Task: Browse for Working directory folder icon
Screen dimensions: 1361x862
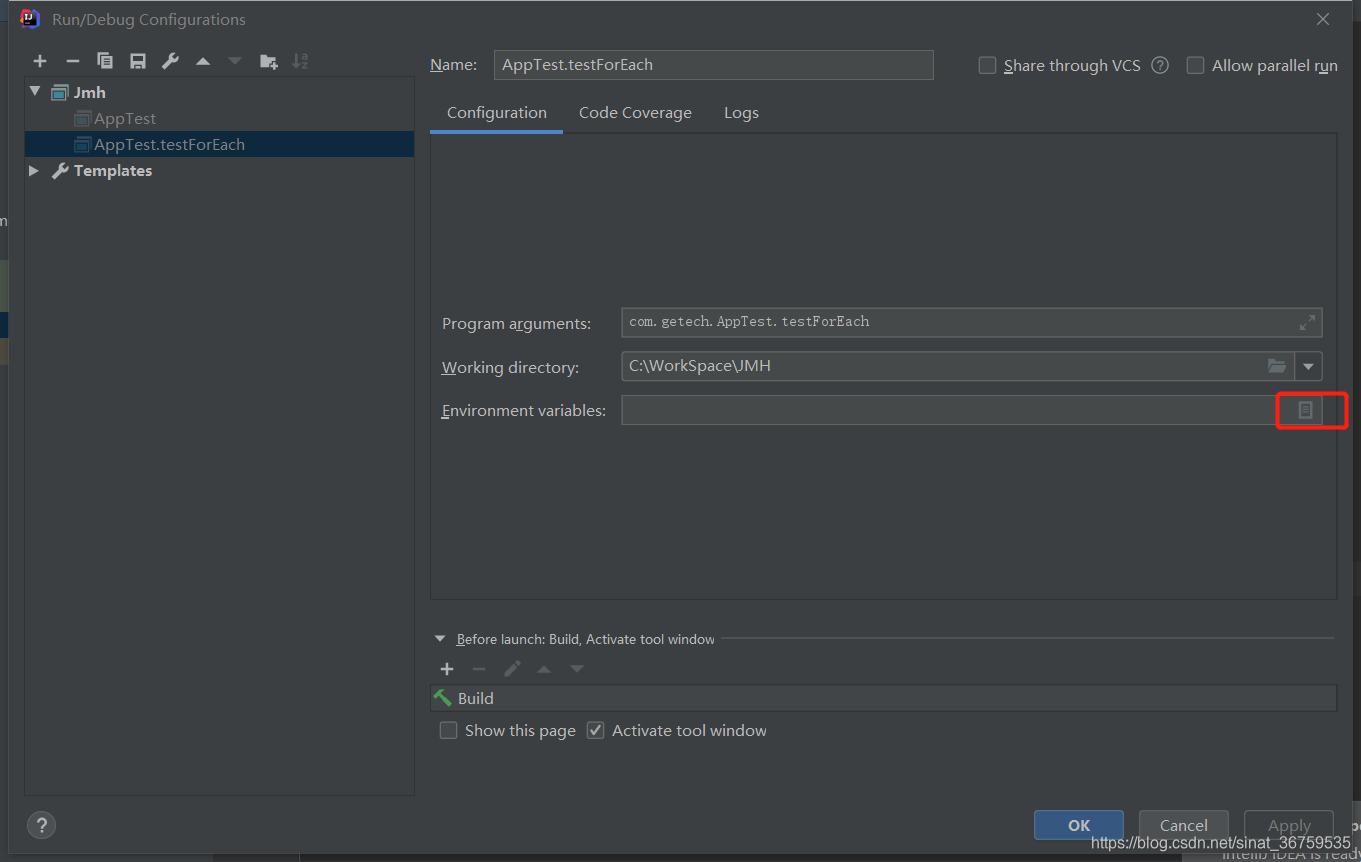Action: [1276, 366]
